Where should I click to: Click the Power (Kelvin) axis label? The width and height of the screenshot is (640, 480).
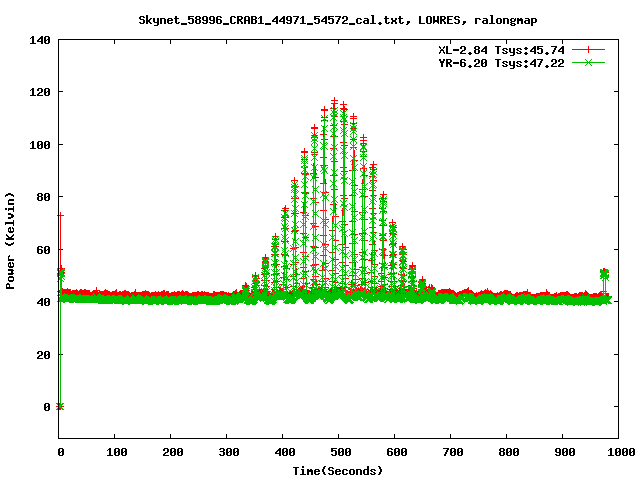point(10,241)
